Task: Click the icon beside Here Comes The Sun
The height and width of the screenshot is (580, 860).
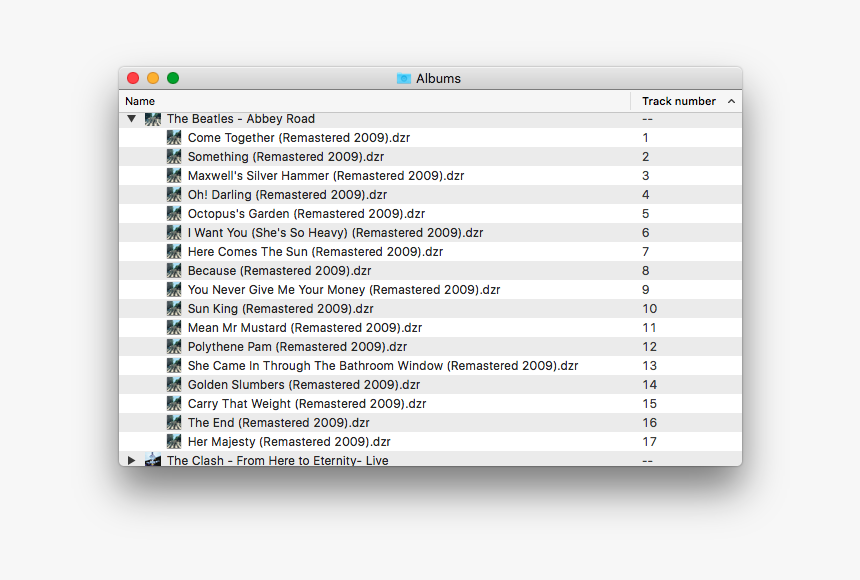Action: pyautogui.click(x=173, y=251)
